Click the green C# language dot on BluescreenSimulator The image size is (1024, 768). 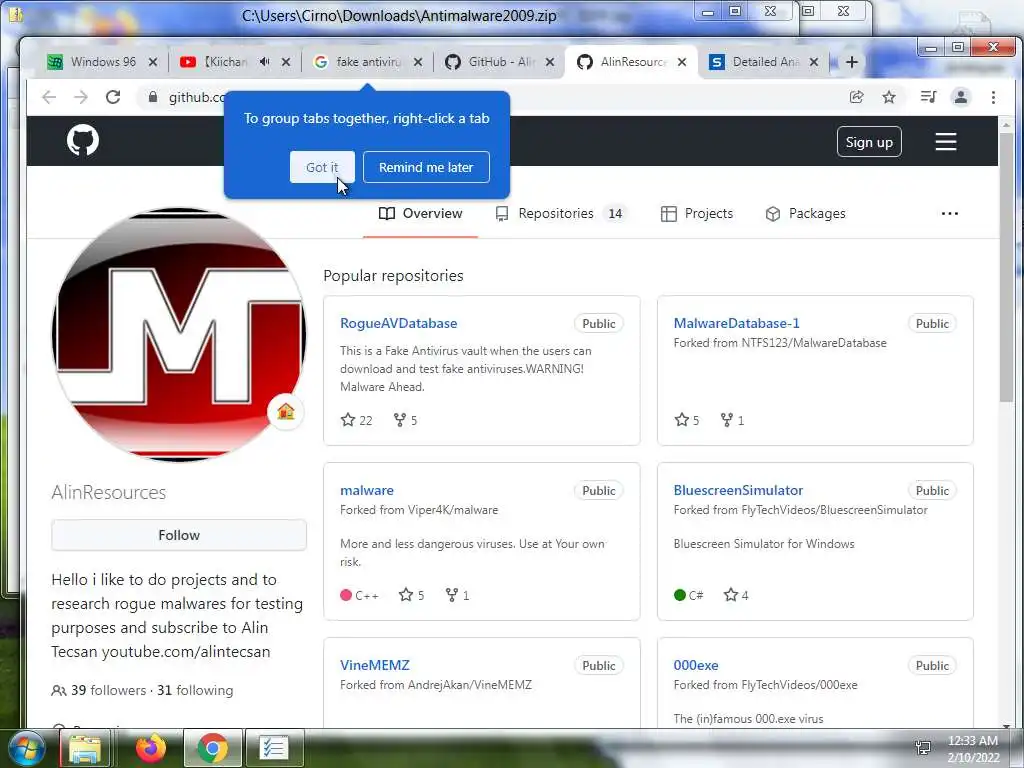[x=680, y=595]
